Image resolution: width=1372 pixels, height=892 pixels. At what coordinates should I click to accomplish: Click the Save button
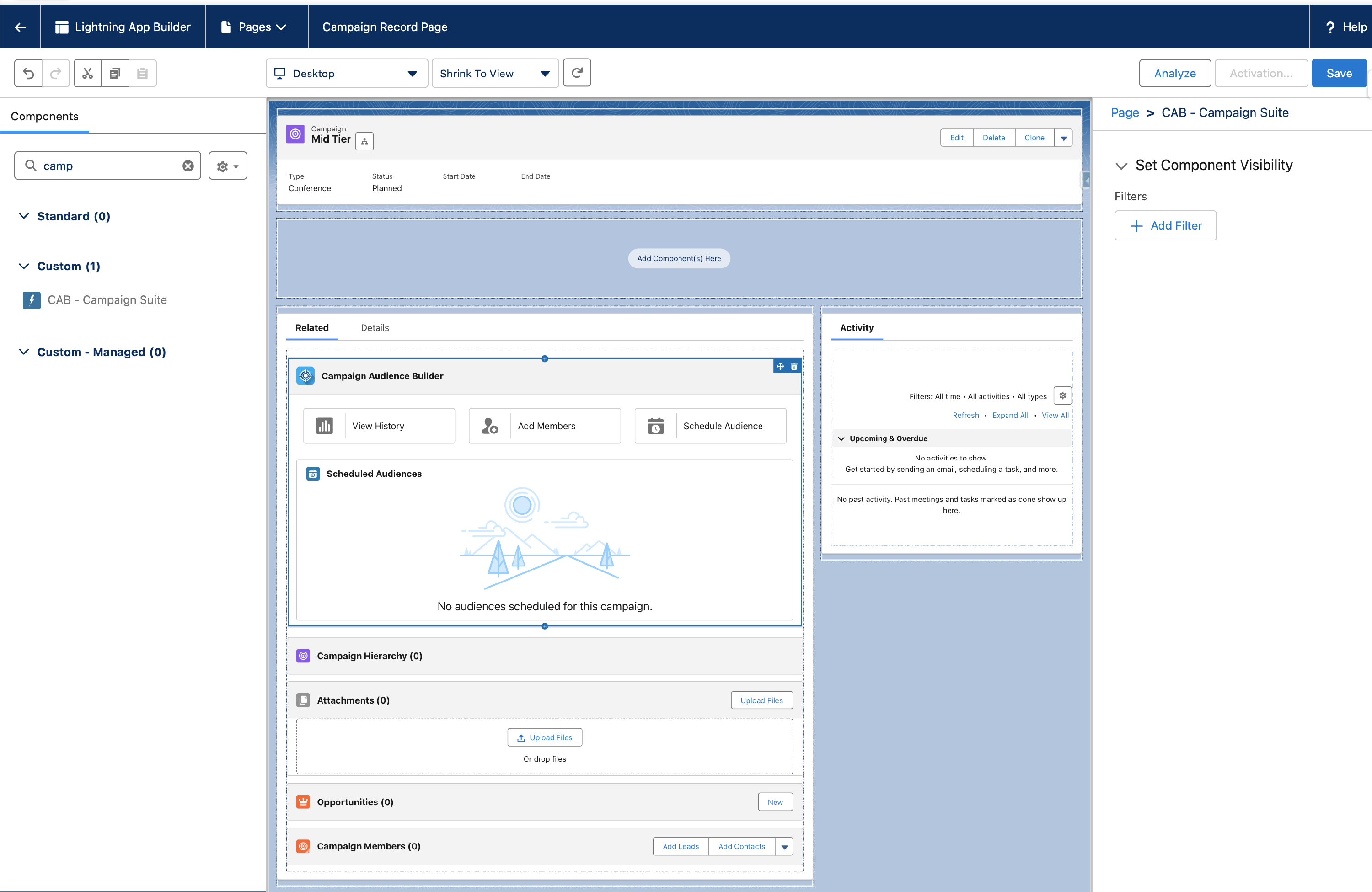1339,73
